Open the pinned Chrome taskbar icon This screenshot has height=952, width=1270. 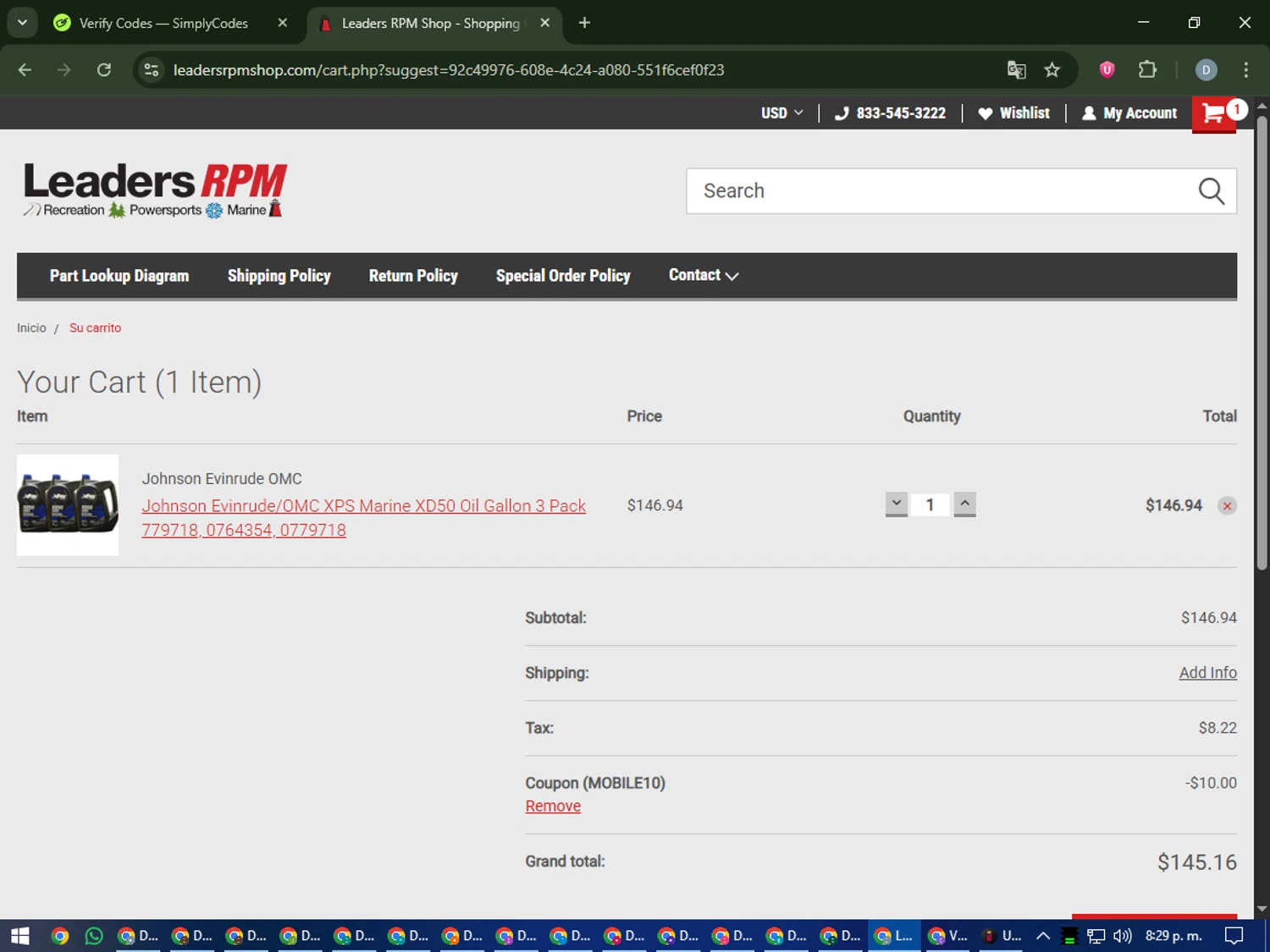click(x=59, y=935)
